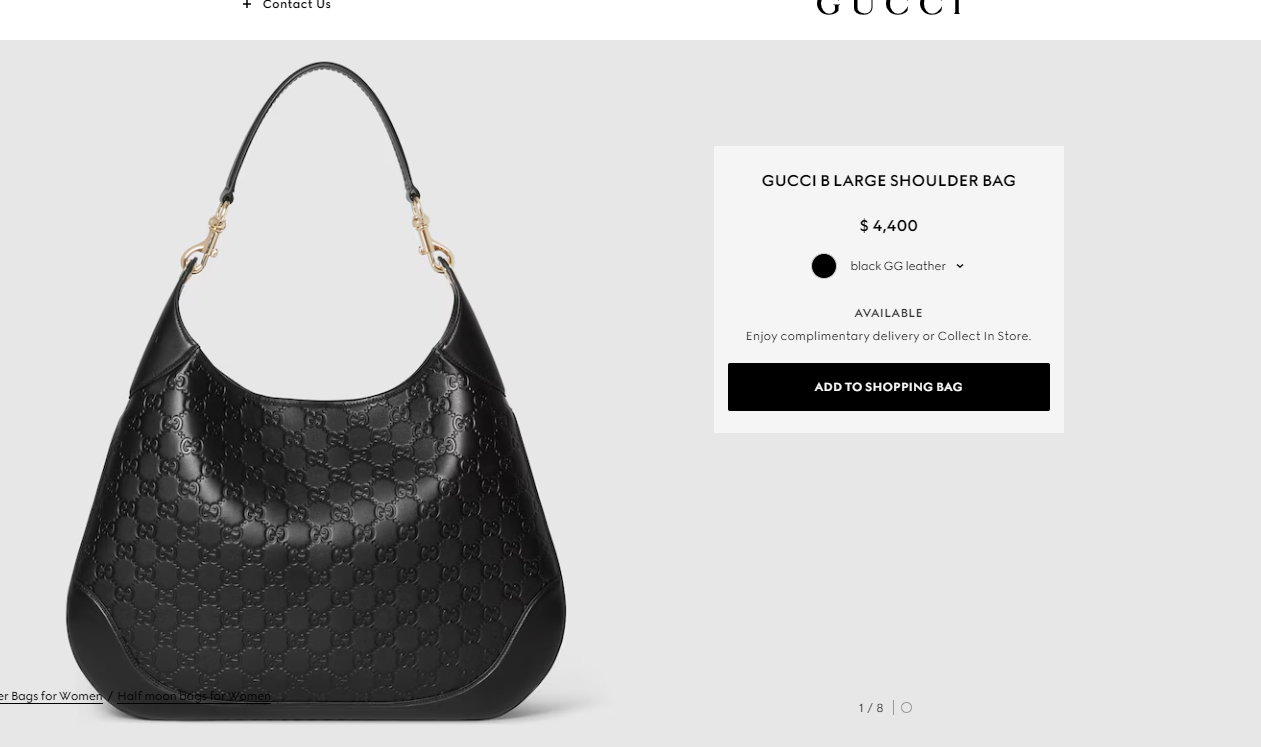
Task: Click the Gucci B Large Shoulder Bag title
Action: pyautogui.click(x=889, y=181)
